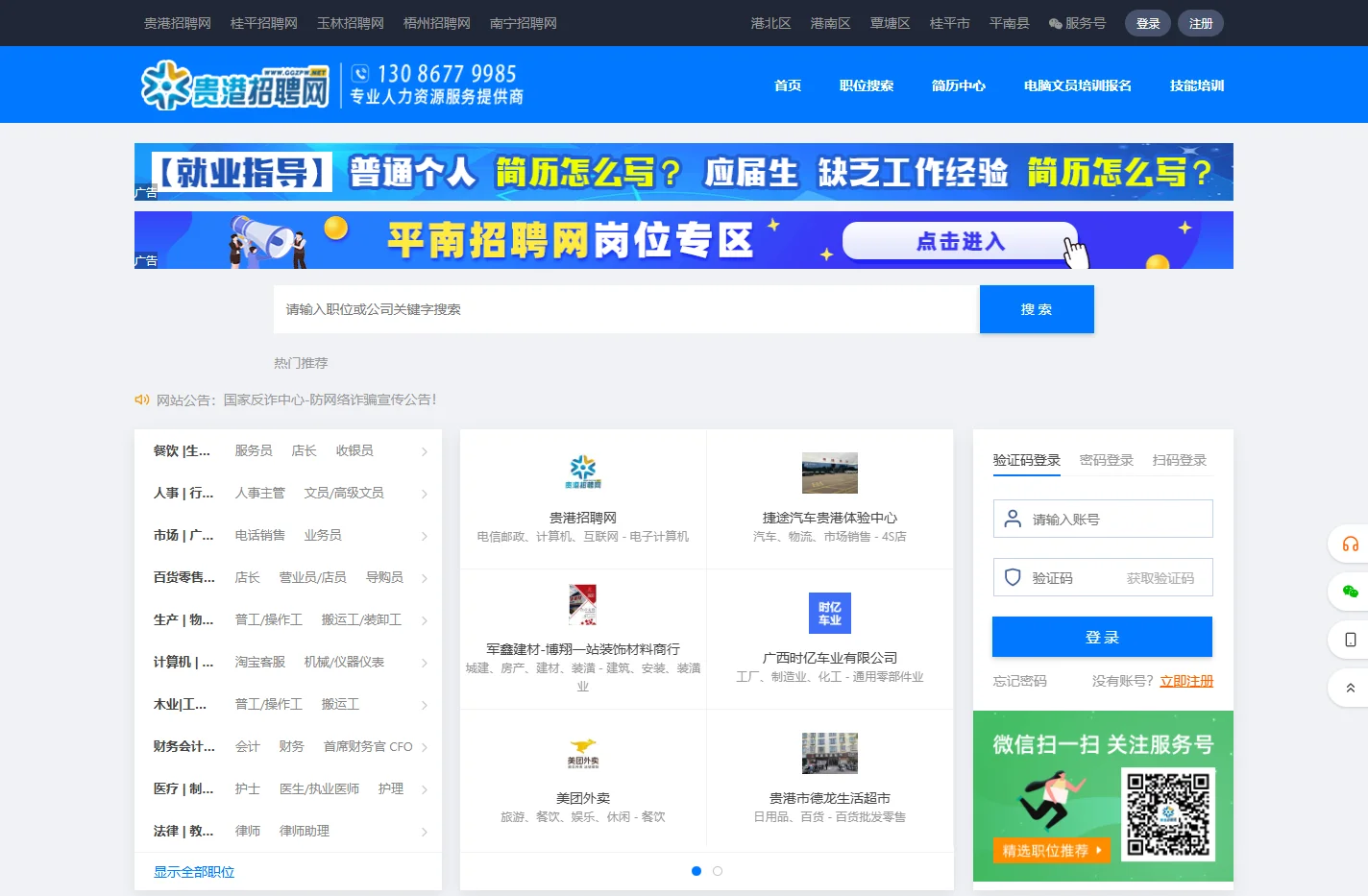
Task: Expand the 医疗 | 制... category arrow
Action: [x=425, y=789]
